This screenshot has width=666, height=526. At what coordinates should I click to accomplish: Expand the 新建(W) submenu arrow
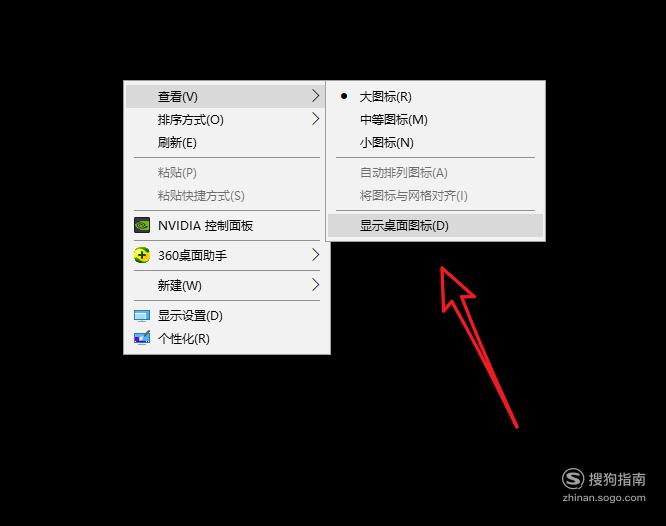(x=315, y=285)
